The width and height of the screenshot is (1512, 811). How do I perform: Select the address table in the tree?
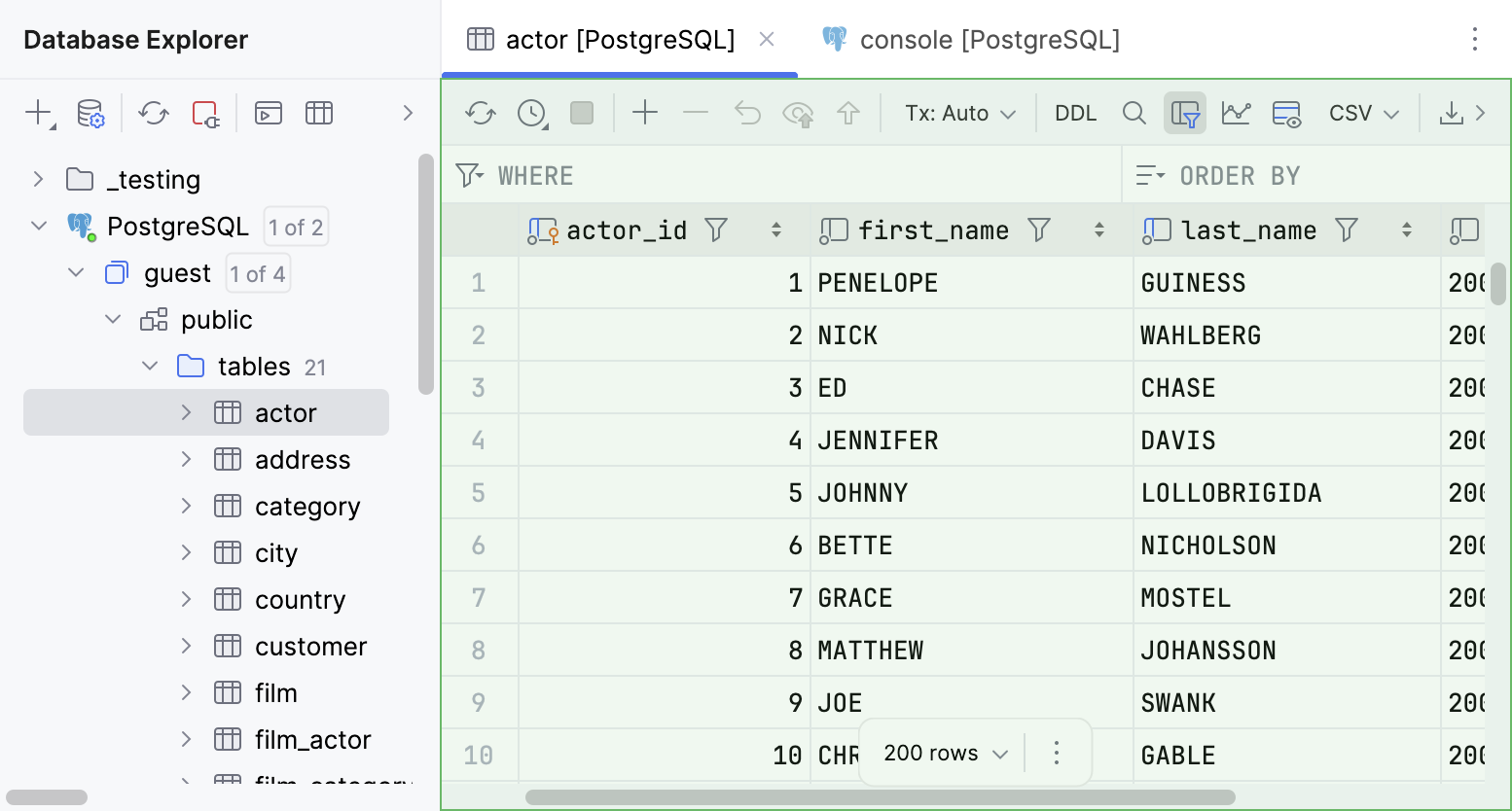click(303, 459)
